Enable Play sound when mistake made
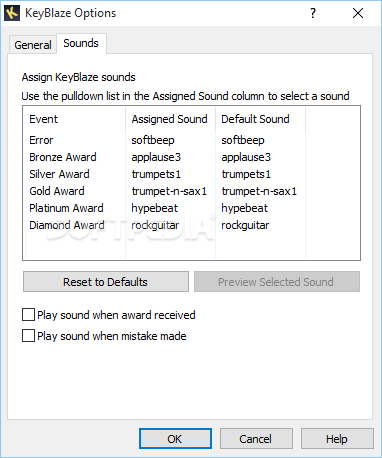This screenshot has width=382, height=458. click(28, 336)
